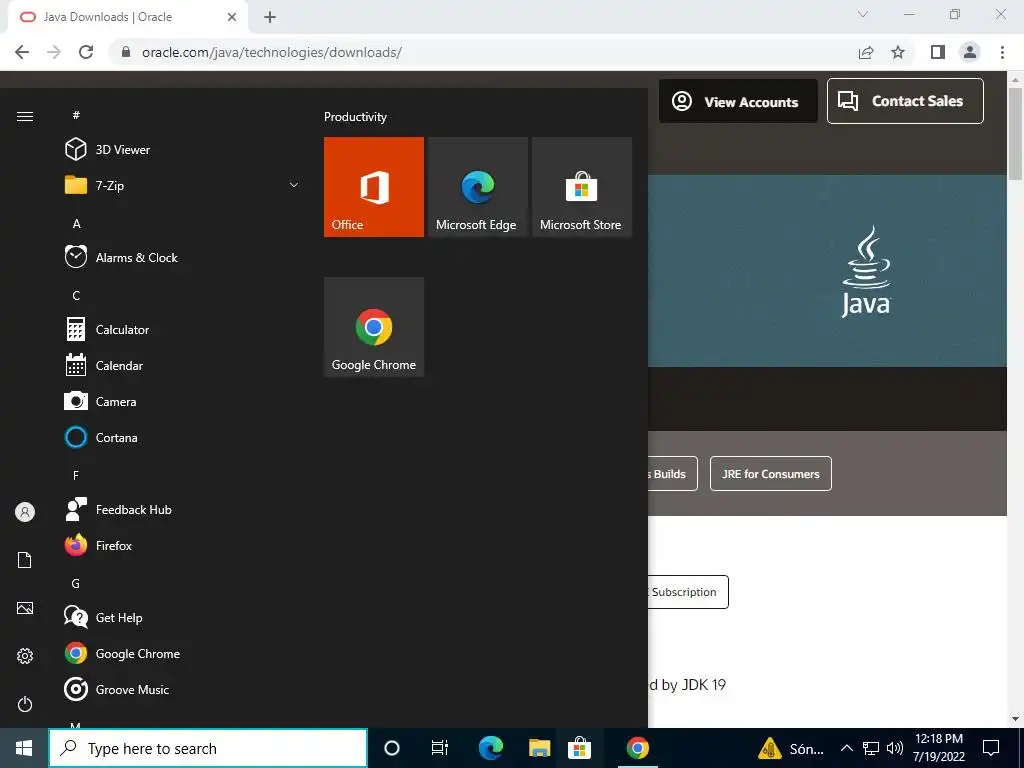Click the letter C section header

(76, 296)
